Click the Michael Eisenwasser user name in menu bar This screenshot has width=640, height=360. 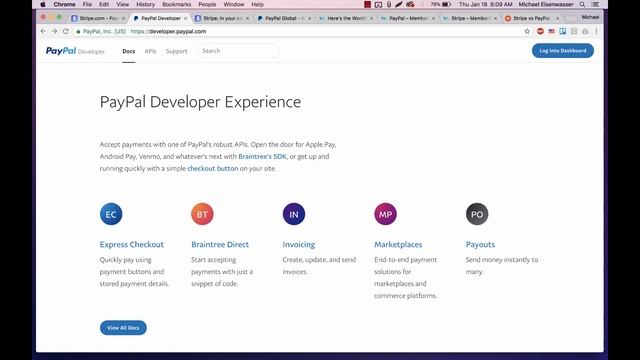546,4
